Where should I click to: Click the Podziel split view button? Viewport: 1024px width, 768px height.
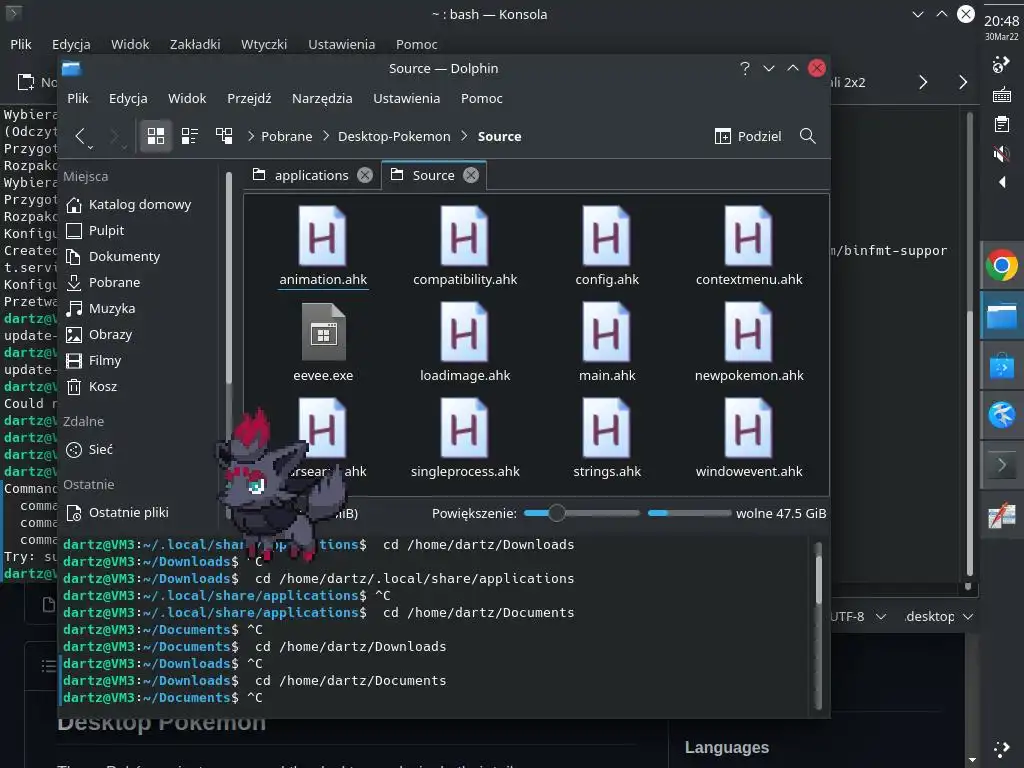tap(748, 136)
